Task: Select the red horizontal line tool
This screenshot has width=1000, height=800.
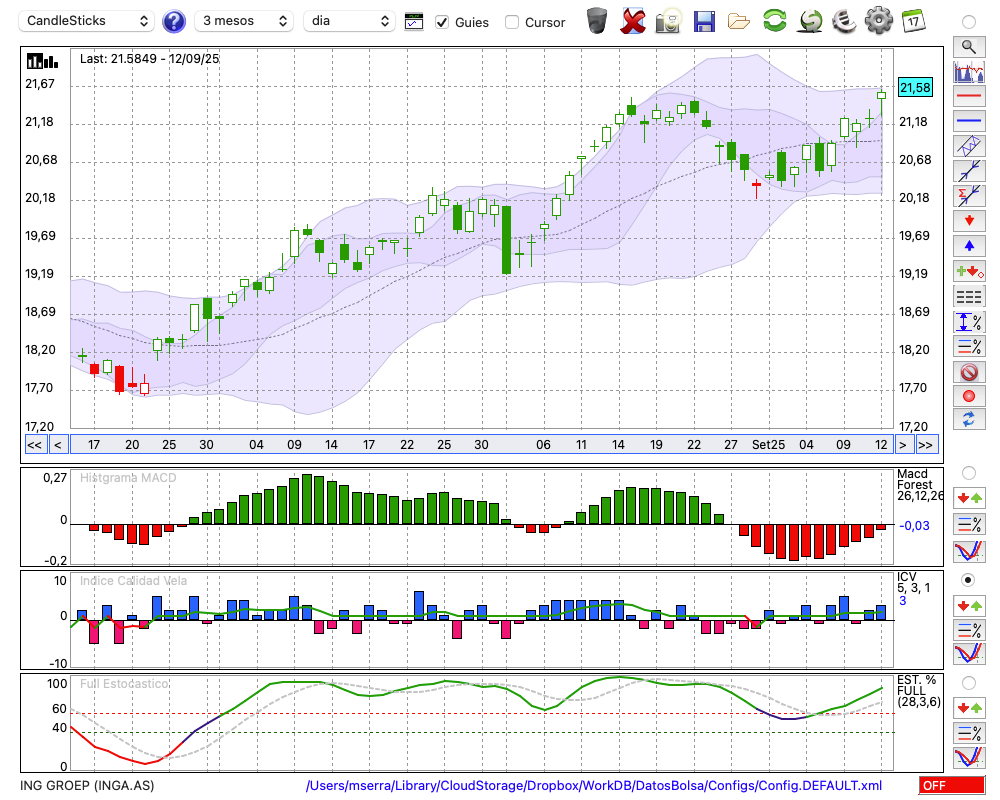Action: pos(969,96)
